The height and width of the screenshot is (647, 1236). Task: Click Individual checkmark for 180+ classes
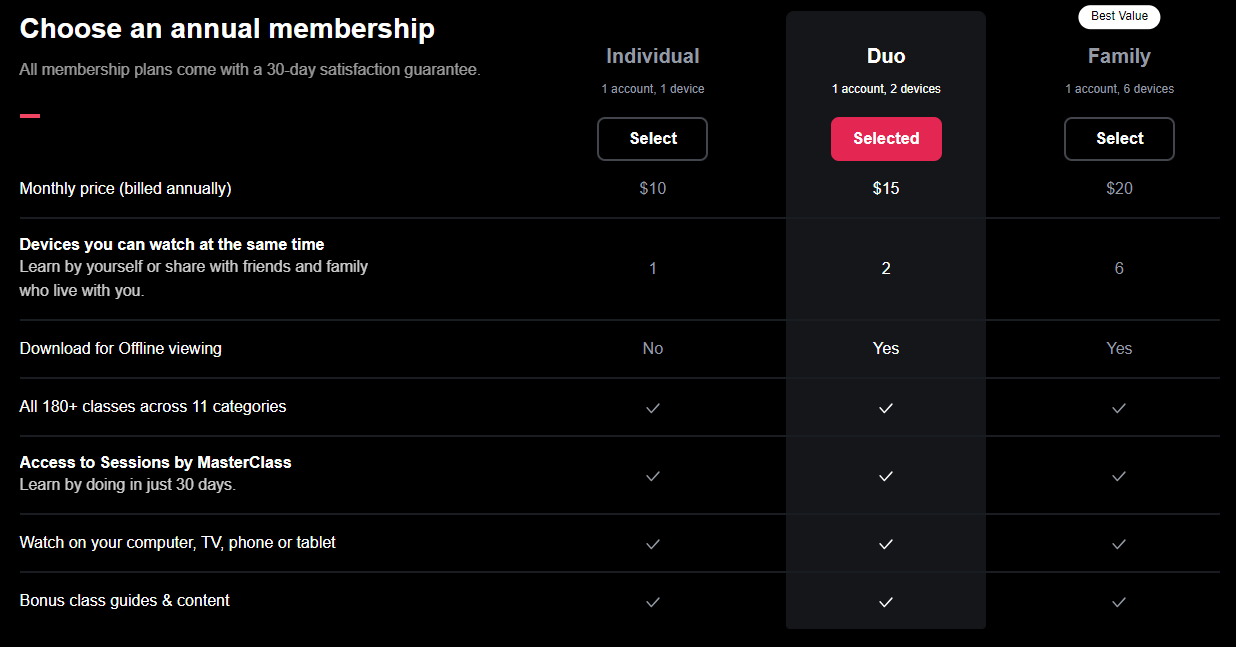click(653, 408)
